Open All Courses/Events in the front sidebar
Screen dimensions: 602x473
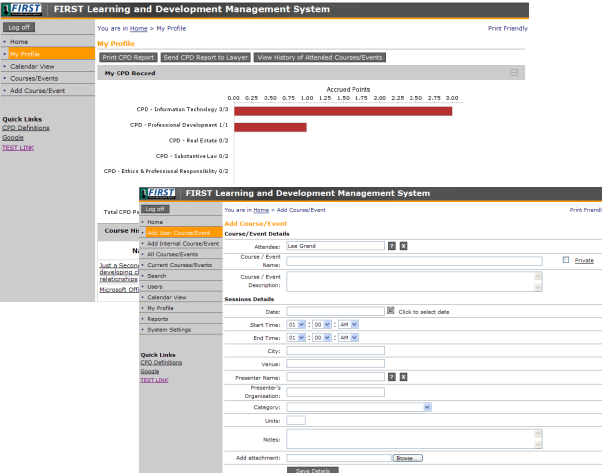tap(173, 254)
